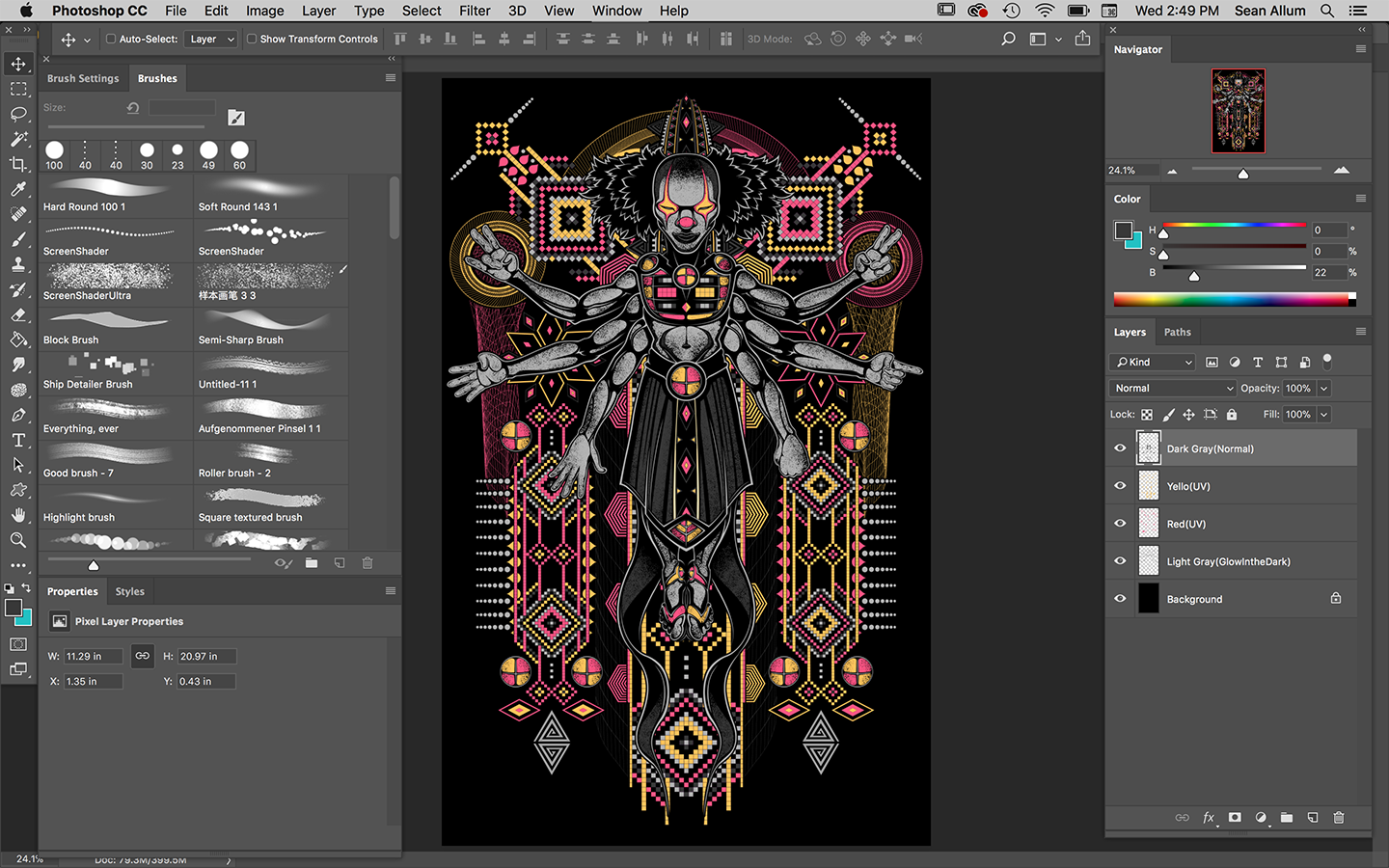Select the Square textured brush

pos(271,506)
